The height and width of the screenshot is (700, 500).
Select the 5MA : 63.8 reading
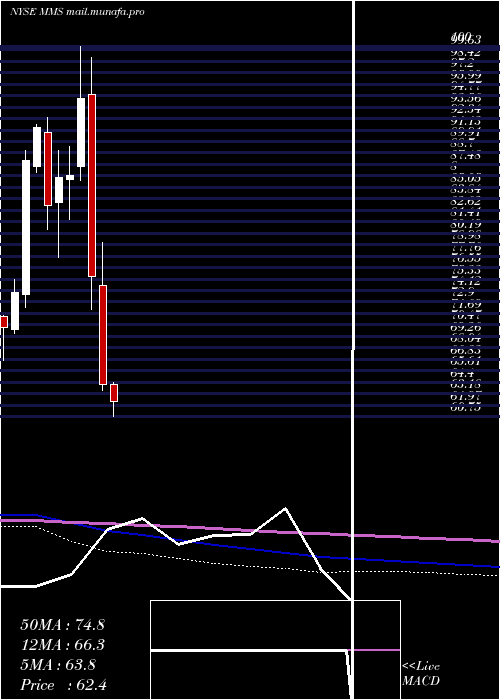tap(58, 665)
